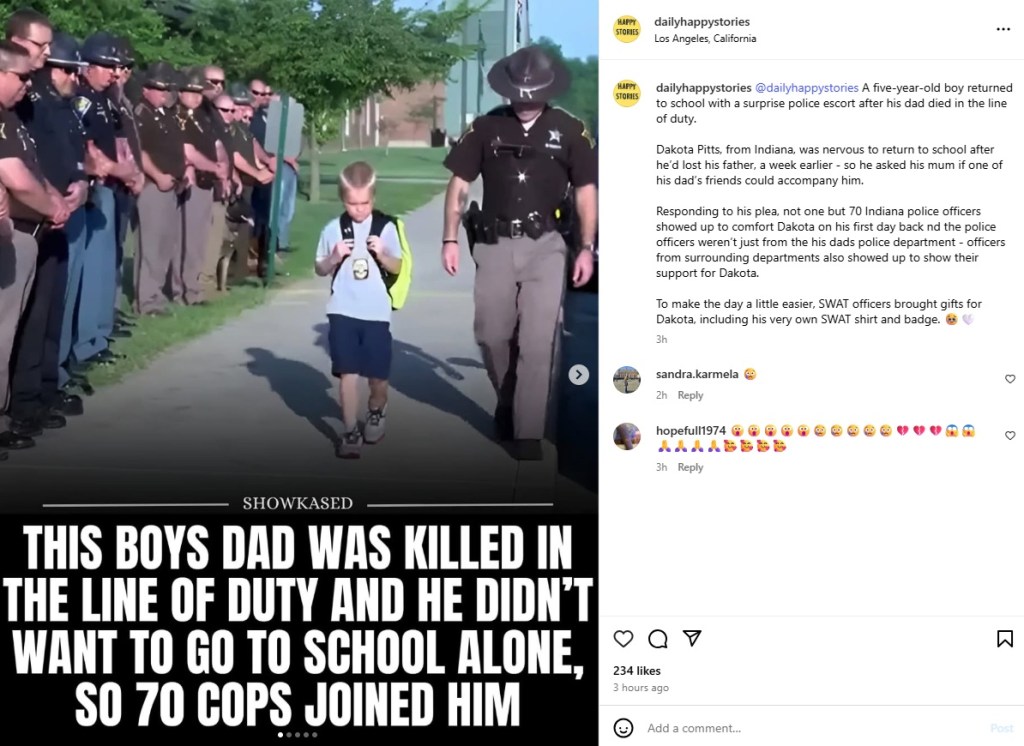The width and height of the screenshot is (1024, 746).
Task: Like sandra.karmela's comment
Action: pyautogui.click(x=1010, y=379)
